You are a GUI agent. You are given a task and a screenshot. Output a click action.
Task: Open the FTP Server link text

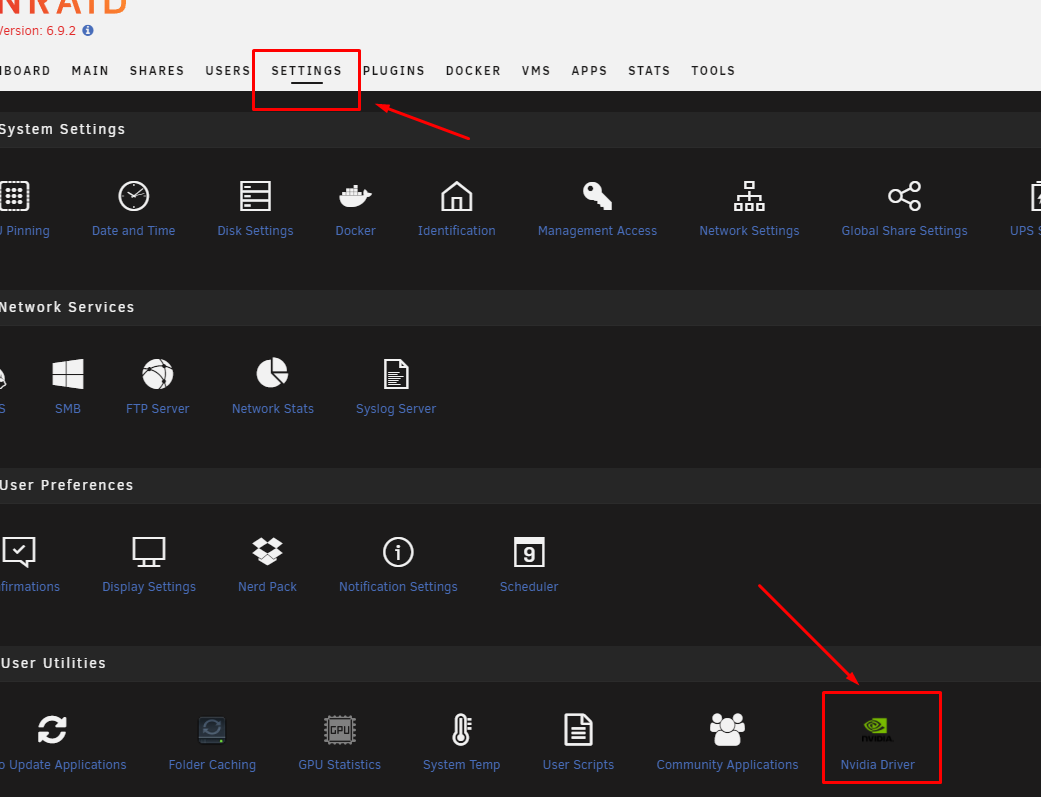click(x=157, y=408)
